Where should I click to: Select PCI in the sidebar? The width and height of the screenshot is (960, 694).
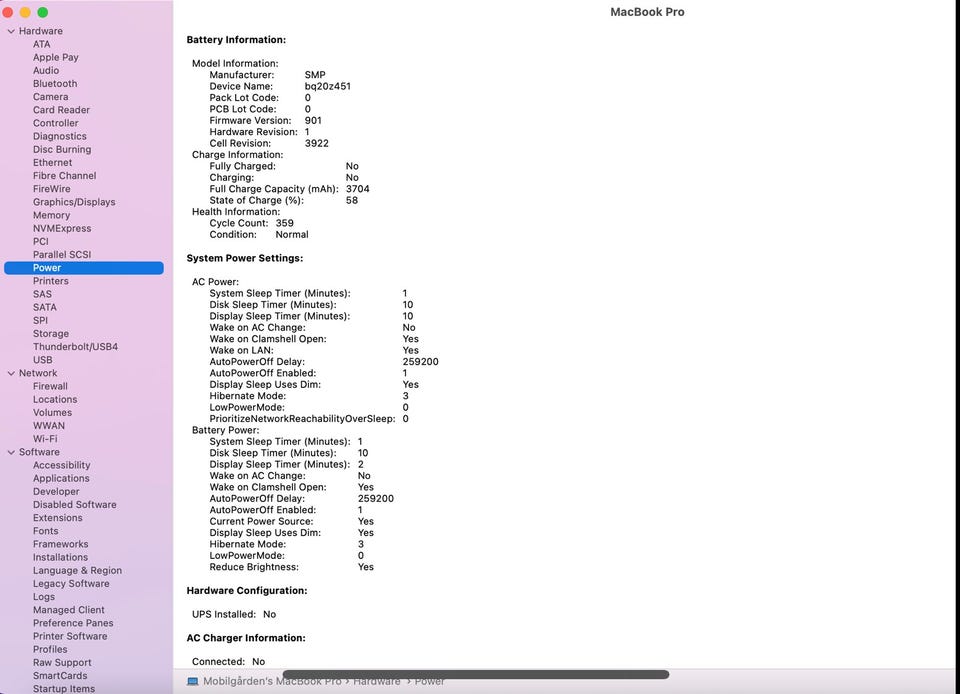[x=40, y=242]
